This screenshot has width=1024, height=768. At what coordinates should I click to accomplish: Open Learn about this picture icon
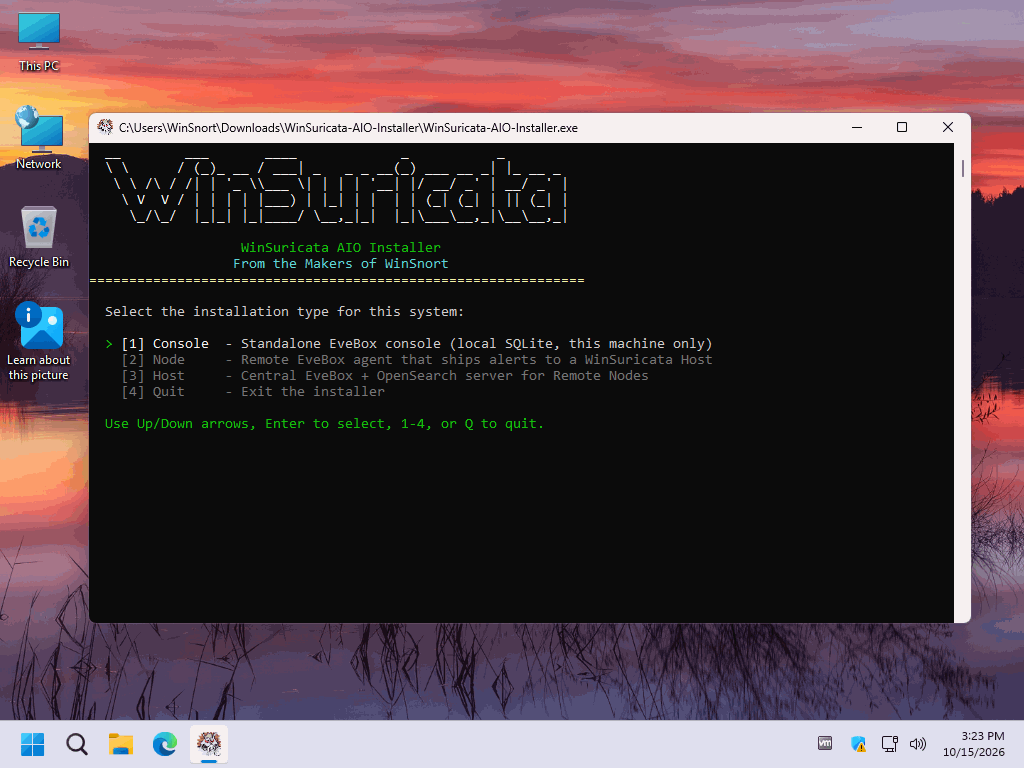39,341
